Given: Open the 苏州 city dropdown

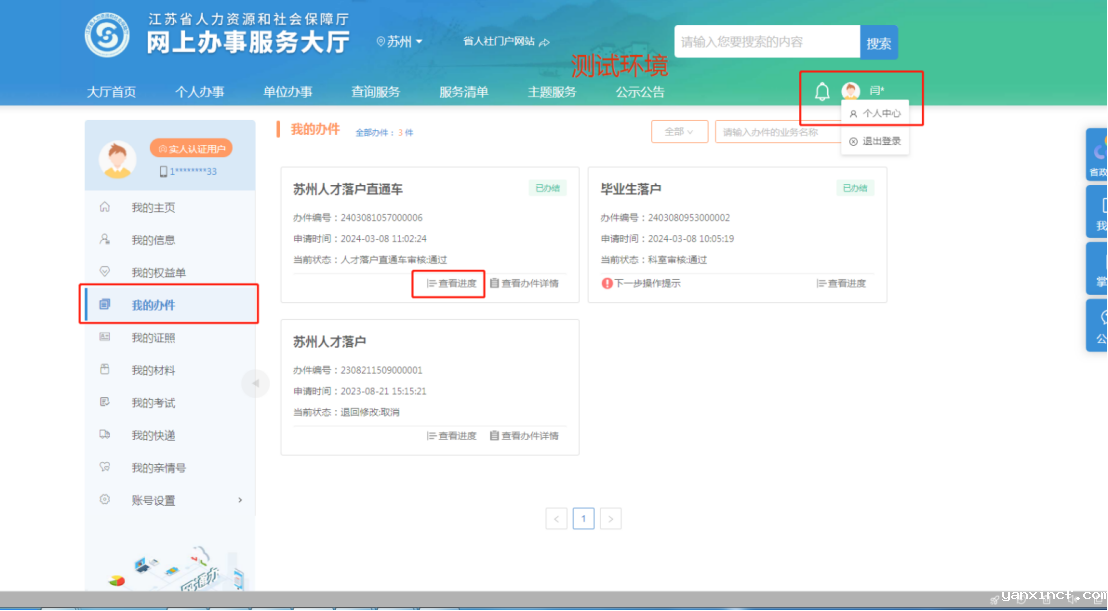Looking at the screenshot, I should coord(399,42).
